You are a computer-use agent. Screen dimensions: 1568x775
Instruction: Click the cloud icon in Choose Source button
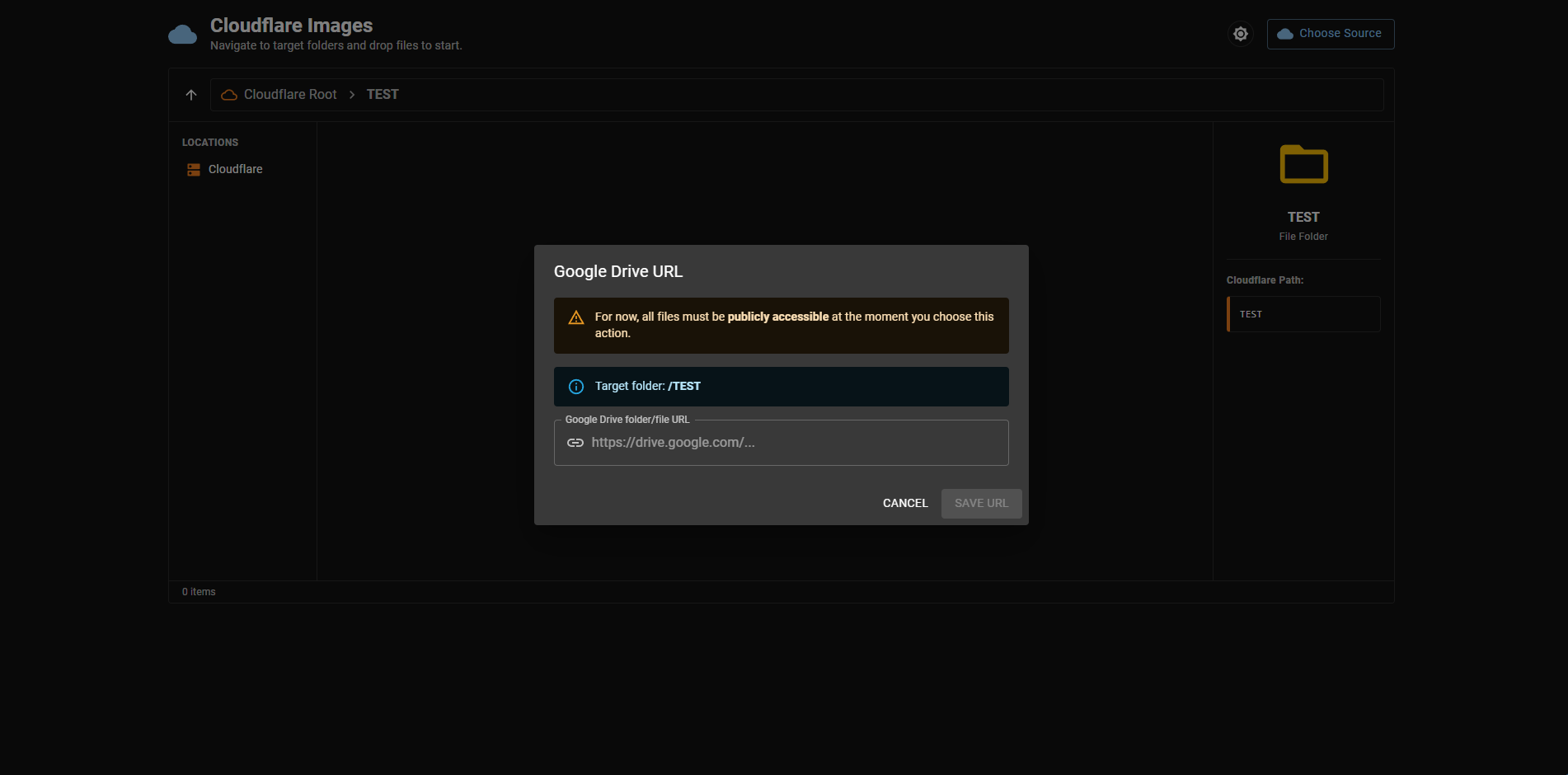tap(1284, 34)
